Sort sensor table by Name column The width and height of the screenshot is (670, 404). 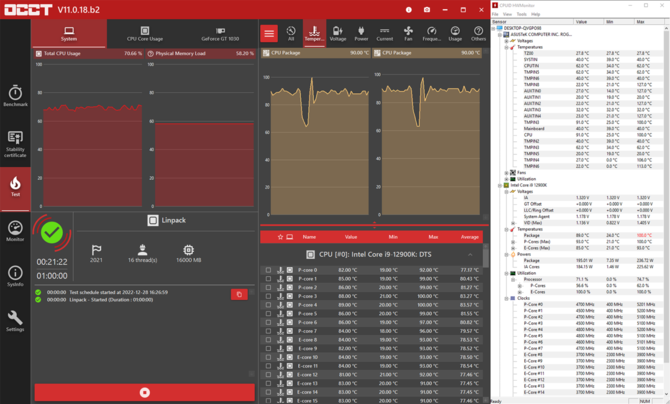click(309, 237)
